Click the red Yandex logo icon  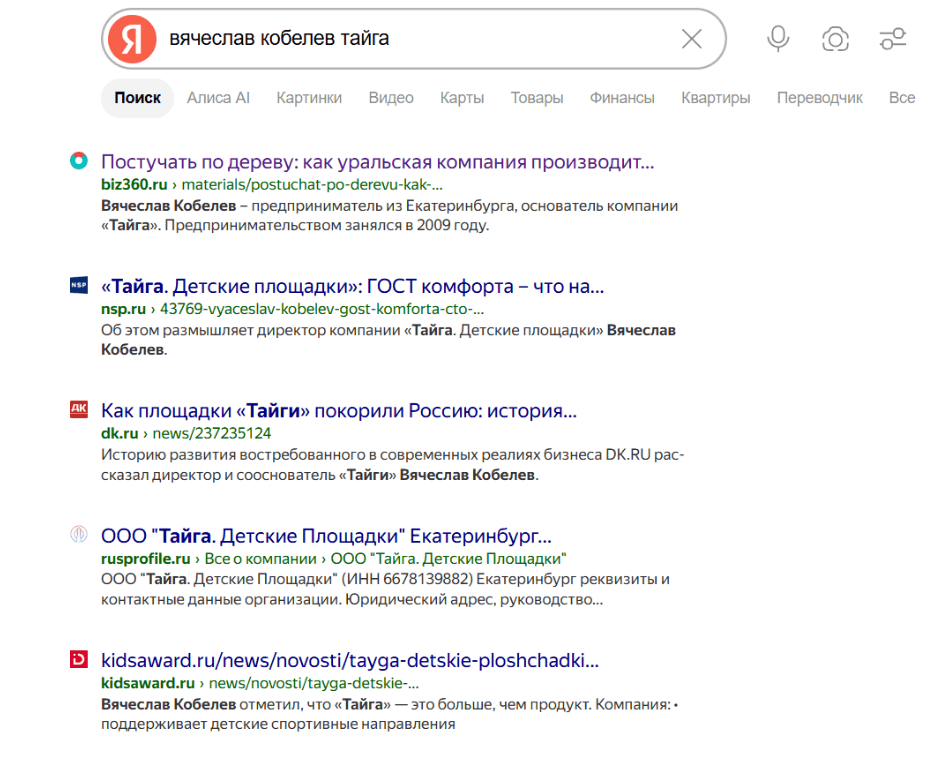coord(132,39)
